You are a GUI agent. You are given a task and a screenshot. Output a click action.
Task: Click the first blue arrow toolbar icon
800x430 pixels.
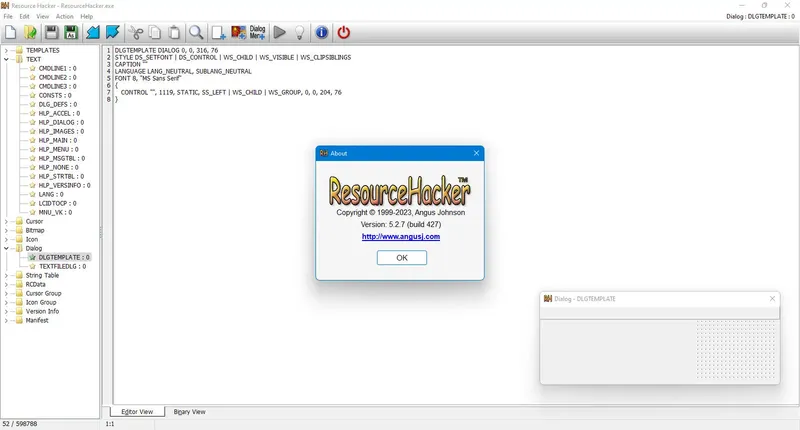click(x=93, y=33)
